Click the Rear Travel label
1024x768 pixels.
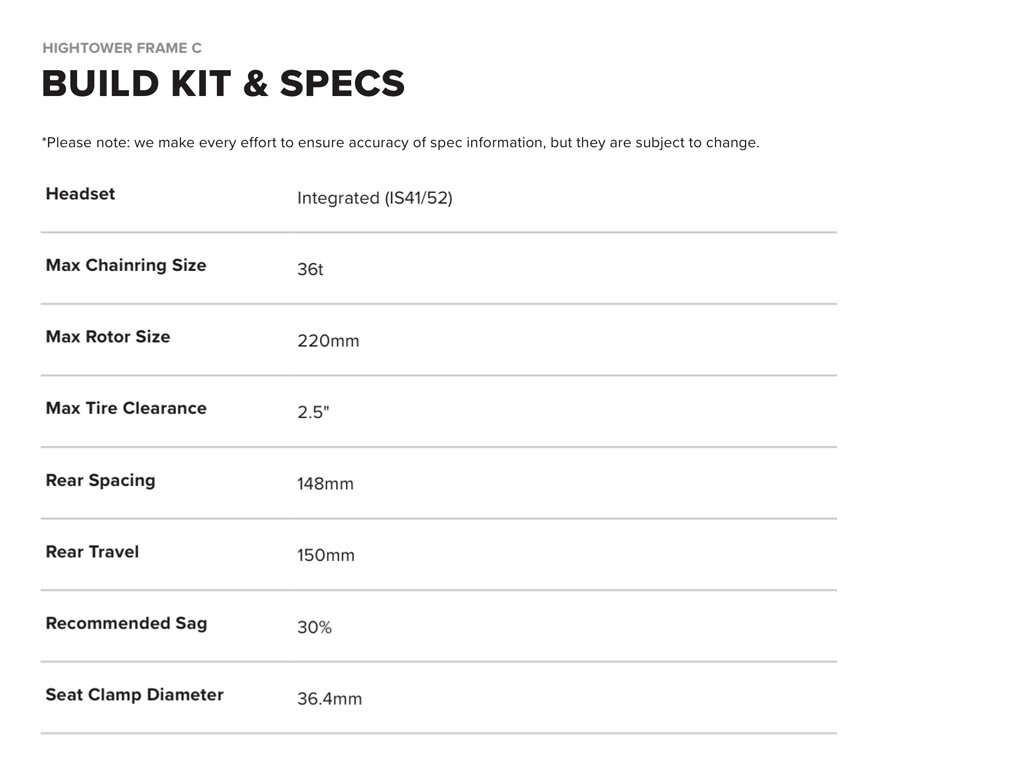click(92, 552)
